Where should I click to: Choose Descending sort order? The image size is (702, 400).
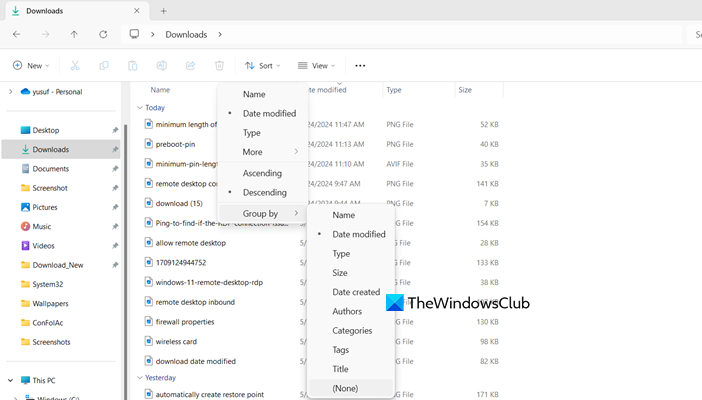click(x=263, y=192)
